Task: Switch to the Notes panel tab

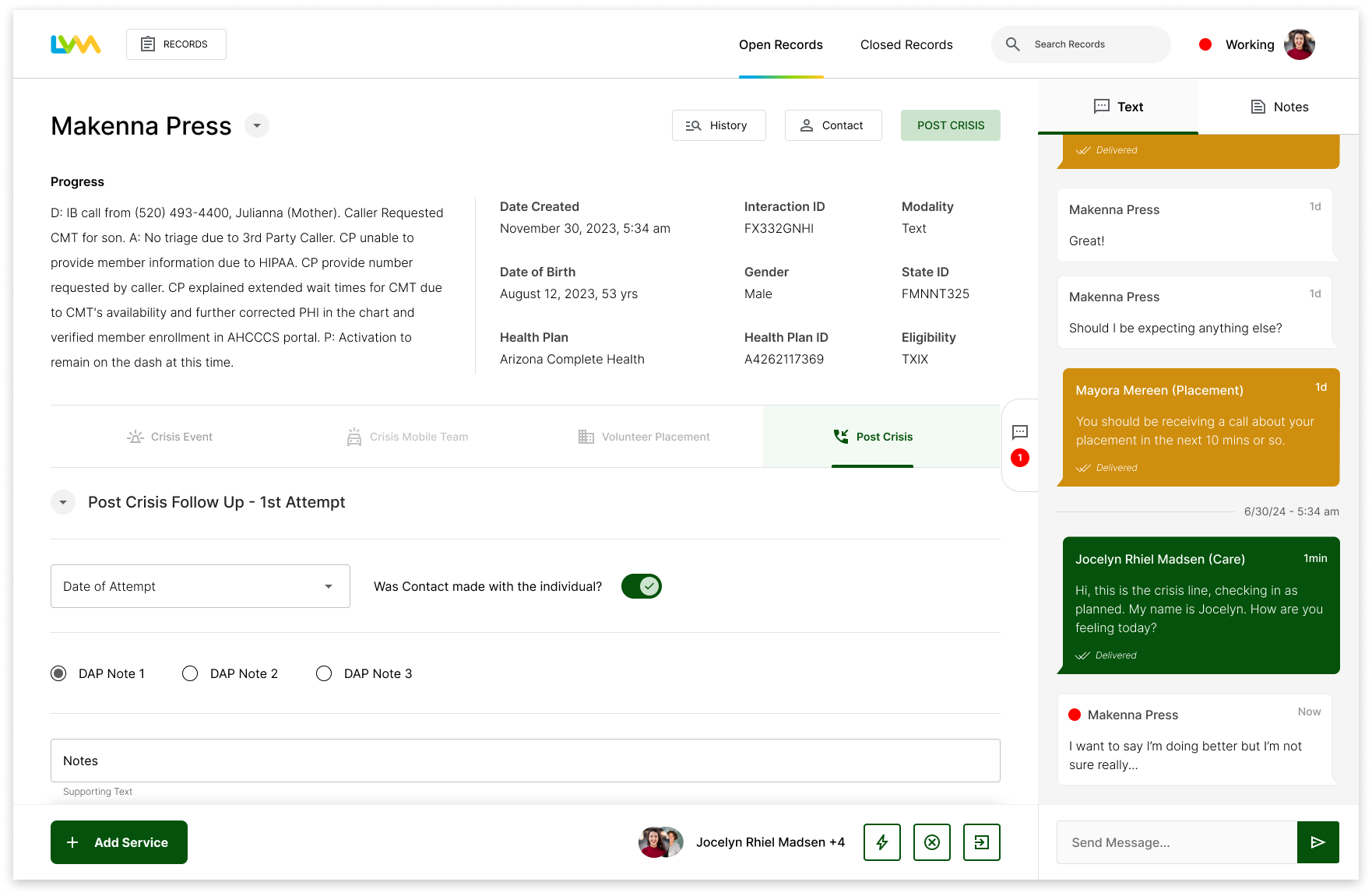Action: coord(1279,107)
